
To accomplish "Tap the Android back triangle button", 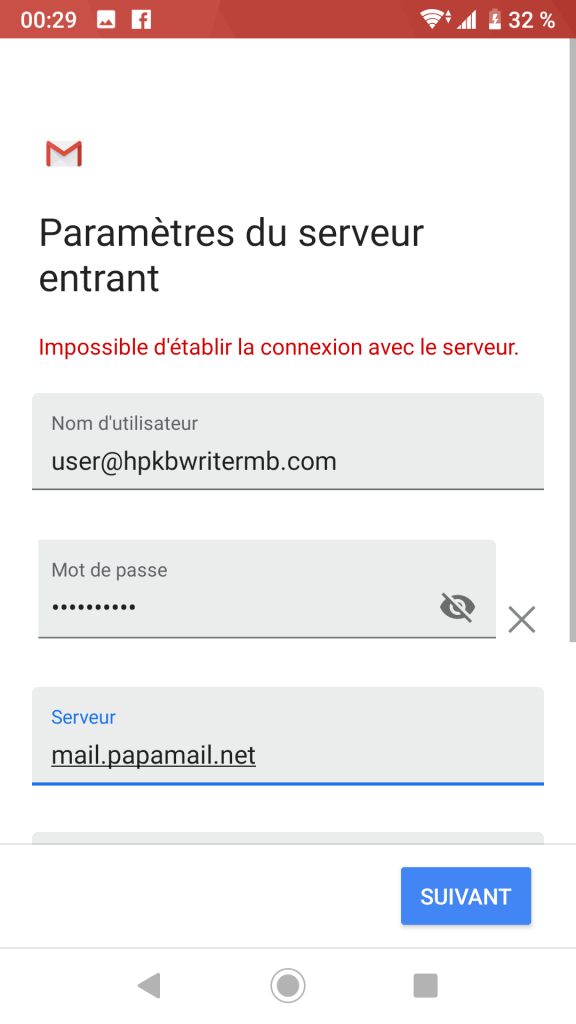I will click(149, 985).
